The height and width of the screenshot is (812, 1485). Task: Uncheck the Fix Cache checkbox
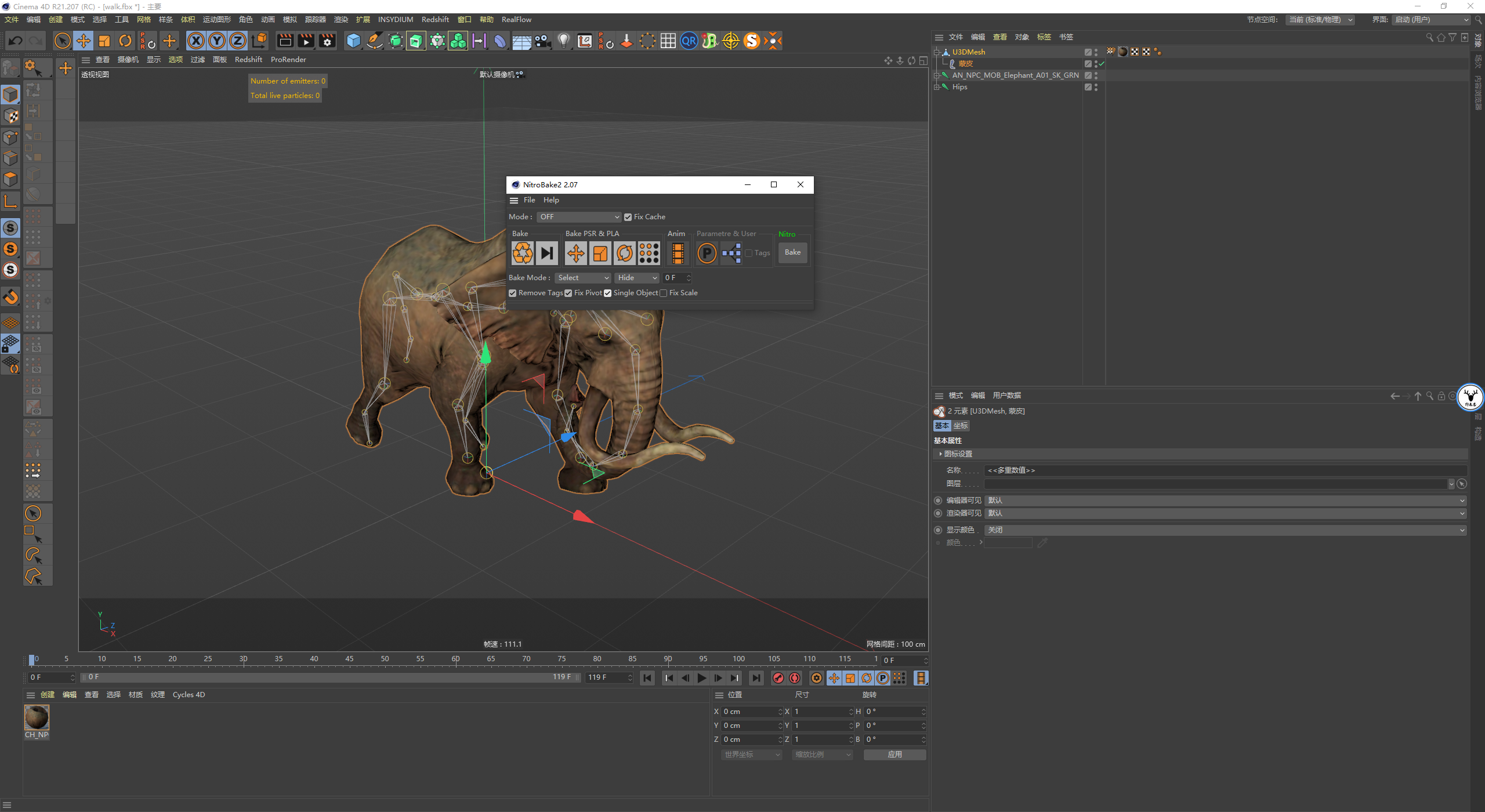click(628, 217)
